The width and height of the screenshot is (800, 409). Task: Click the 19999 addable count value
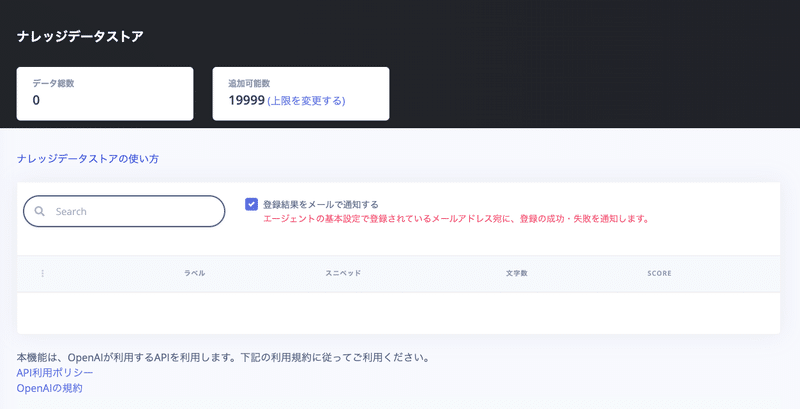246,100
